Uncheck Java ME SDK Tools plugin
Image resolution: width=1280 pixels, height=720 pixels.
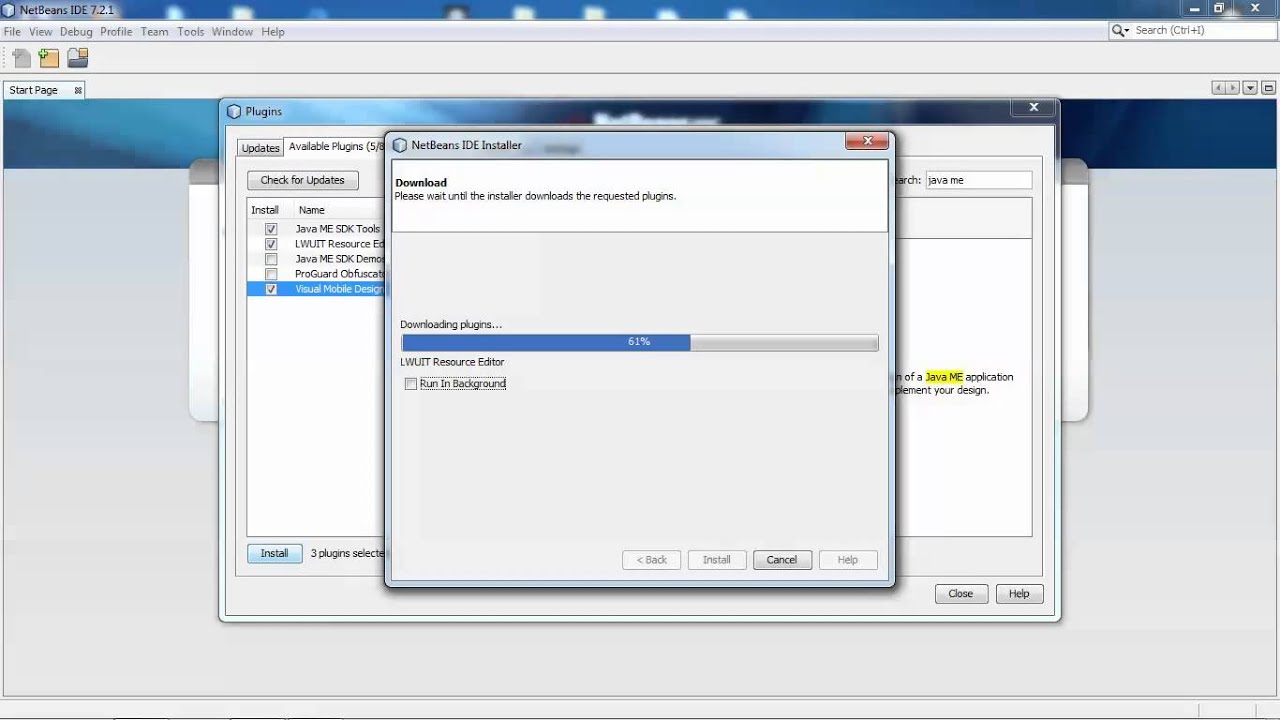click(271, 229)
